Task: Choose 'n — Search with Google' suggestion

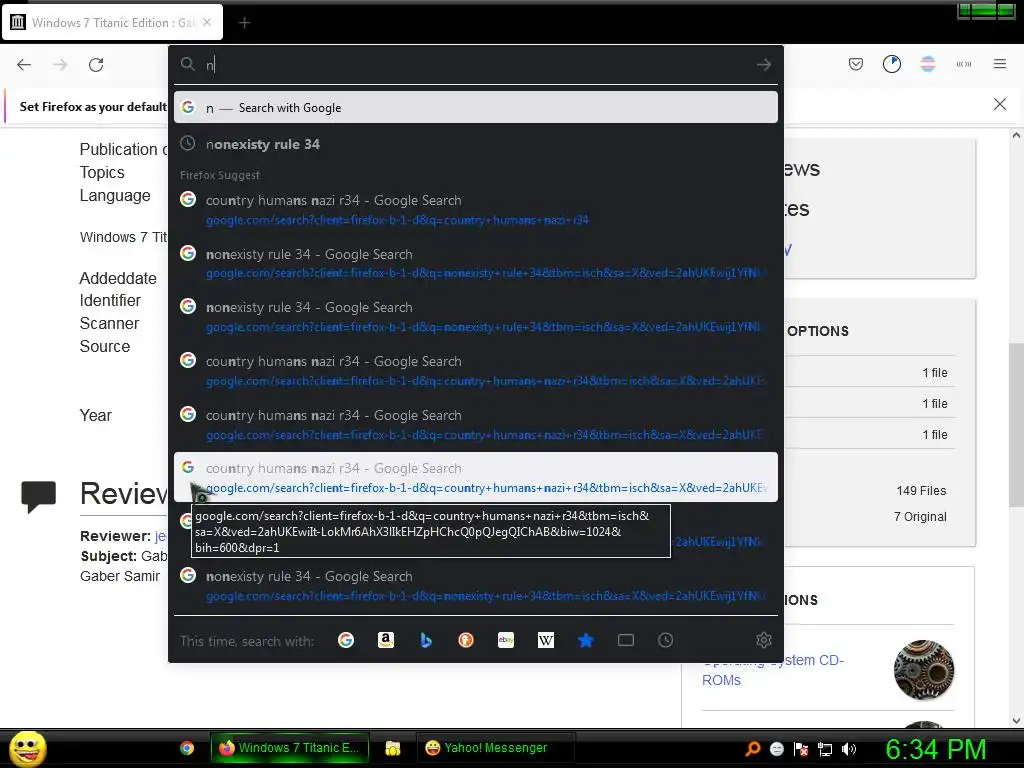Action: coord(475,107)
